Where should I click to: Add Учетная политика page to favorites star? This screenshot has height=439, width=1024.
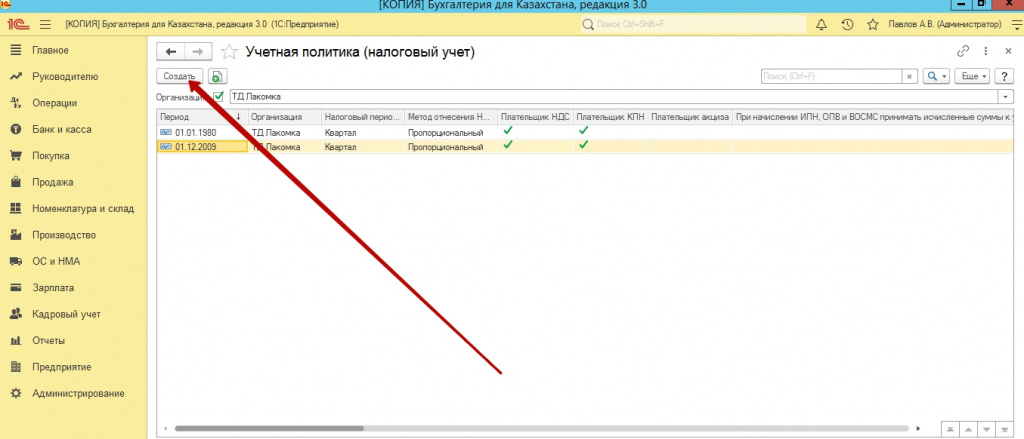pyautogui.click(x=229, y=52)
